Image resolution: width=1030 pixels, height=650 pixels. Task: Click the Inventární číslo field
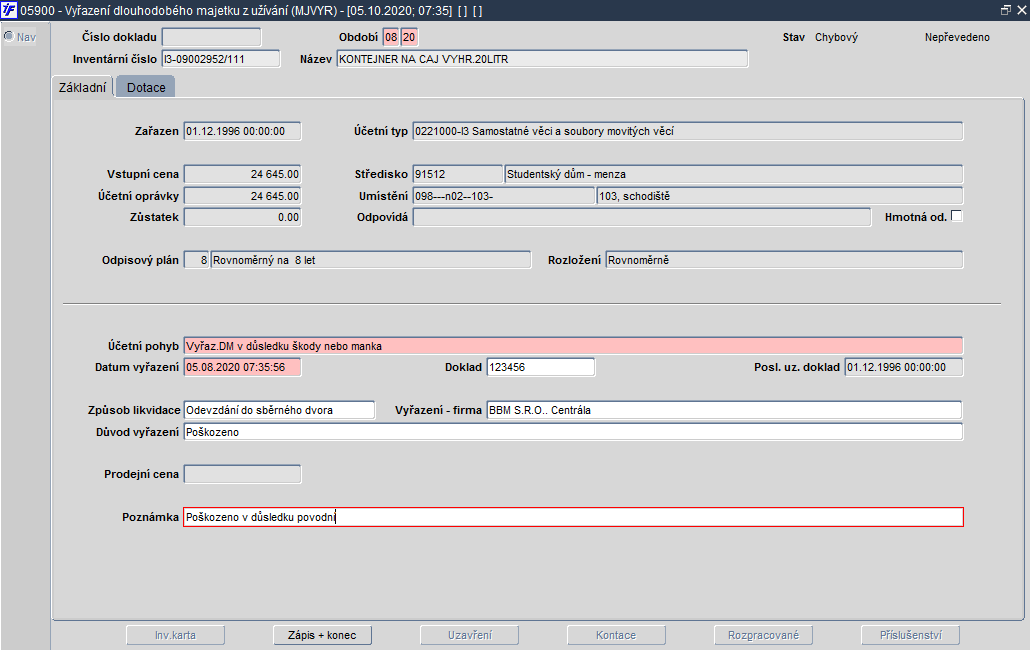tap(221, 59)
